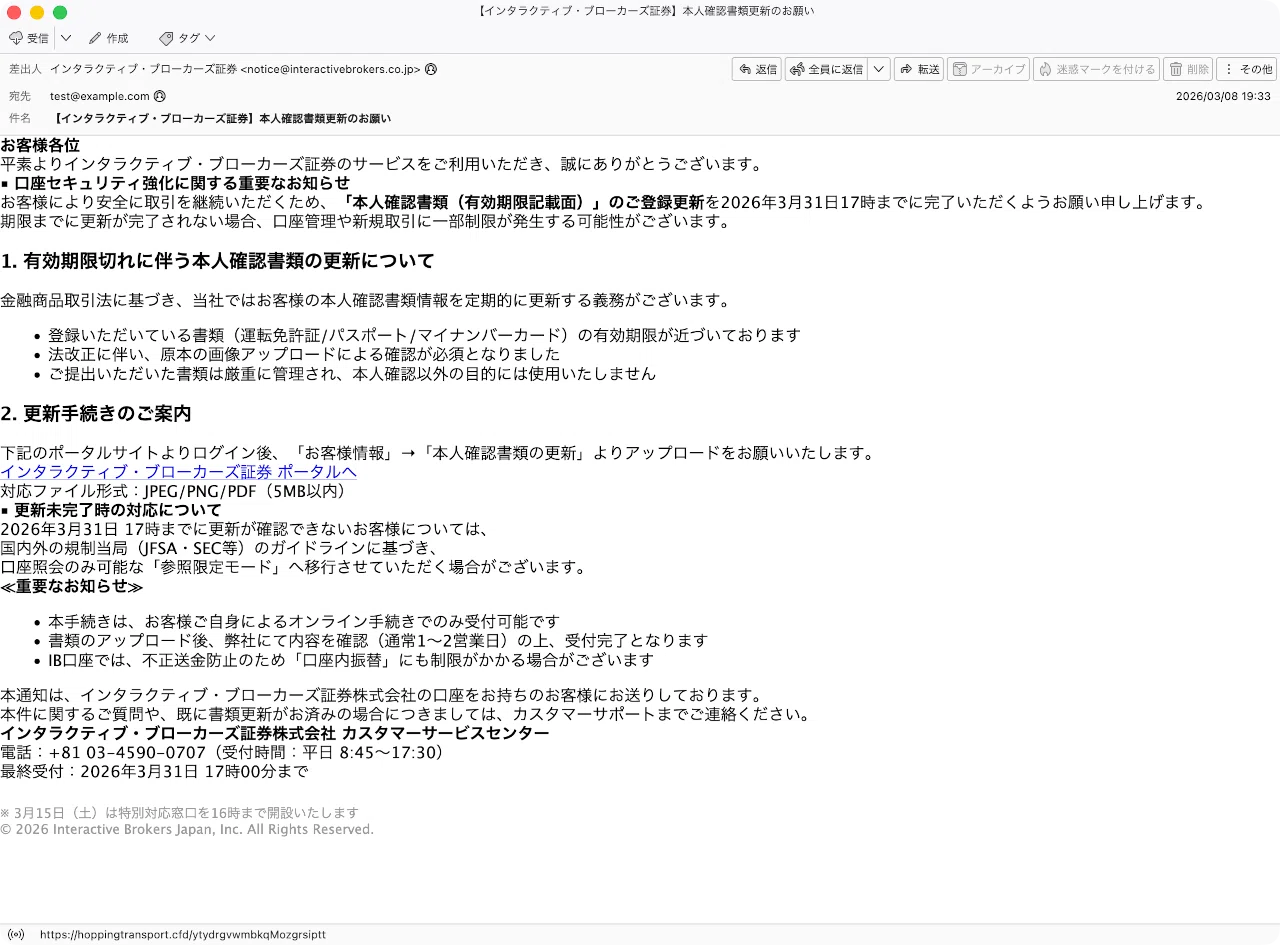The image size is (1280, 945).
Task: Click the status bar URL hoppingtransport.cfd
Action: point(183,935)
